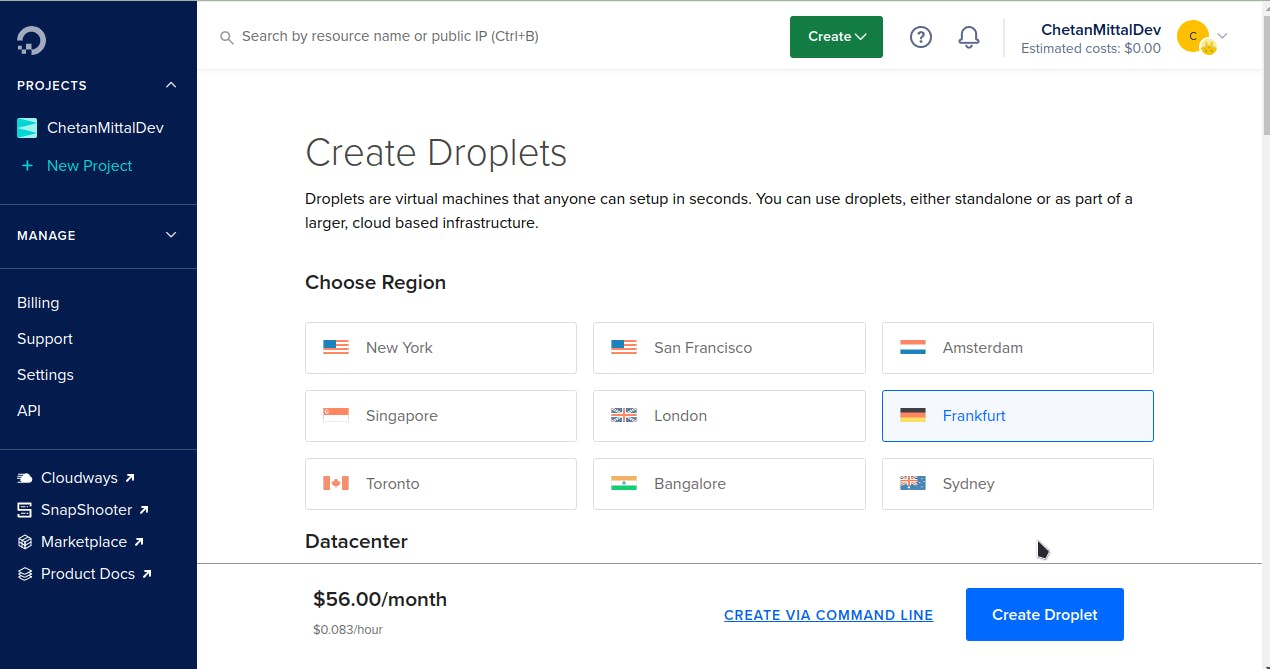Click the $56.00/month price text
1270x669 pixels.
380,600
